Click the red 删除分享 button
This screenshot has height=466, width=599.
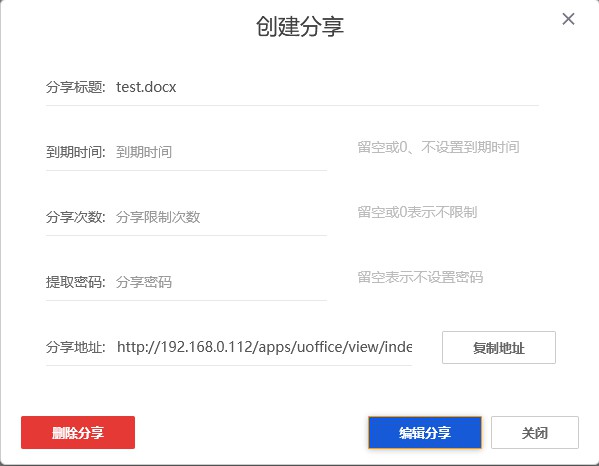tap(78, 432)
